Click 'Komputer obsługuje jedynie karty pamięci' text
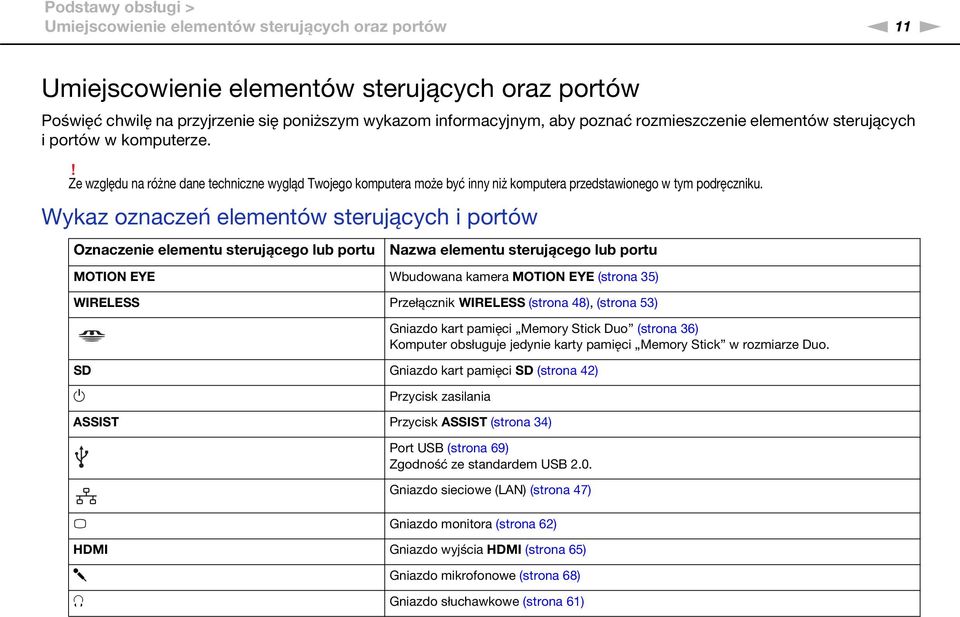The height and width of the screenshot is (617, 960). [x=609, y=345]
